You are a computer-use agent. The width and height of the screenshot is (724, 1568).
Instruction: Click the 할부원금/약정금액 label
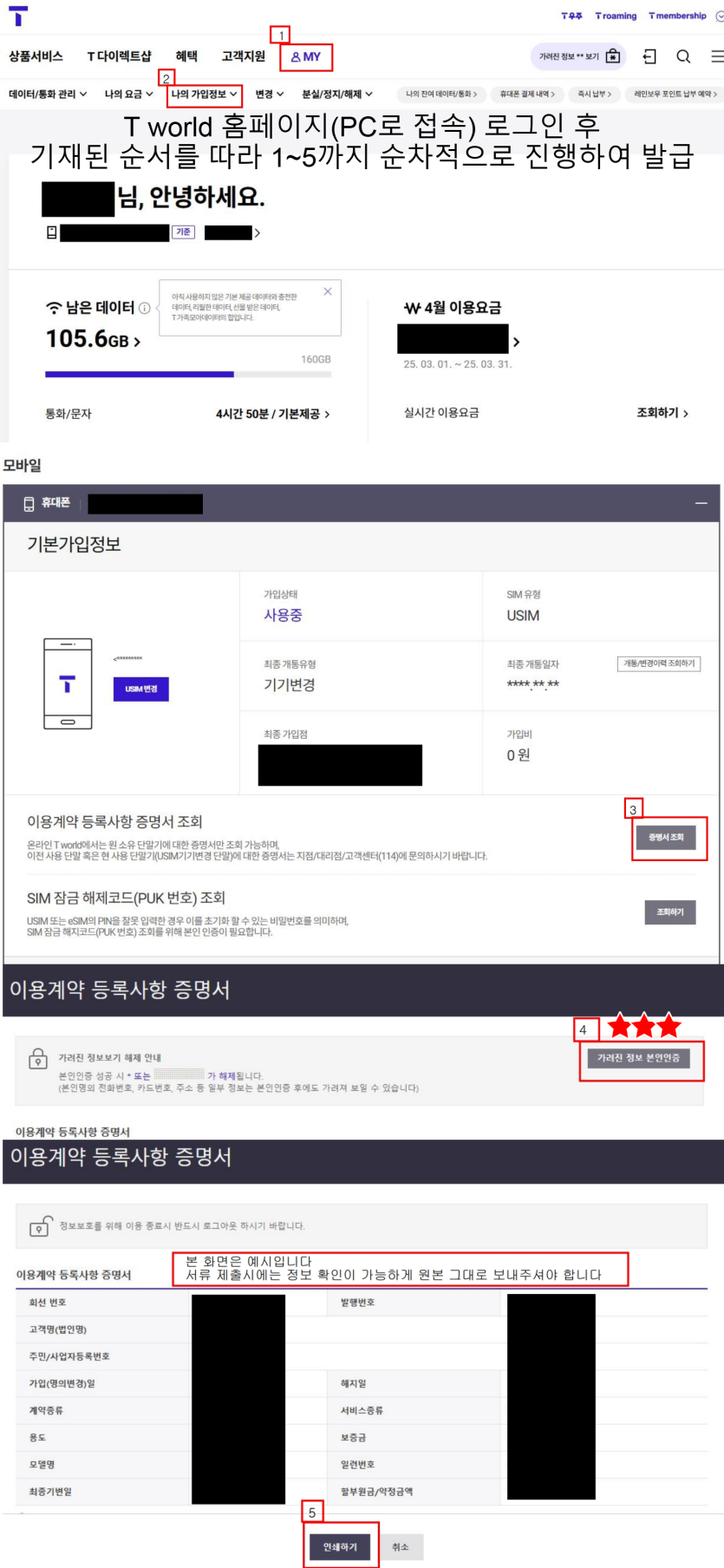click(376, 1492)
